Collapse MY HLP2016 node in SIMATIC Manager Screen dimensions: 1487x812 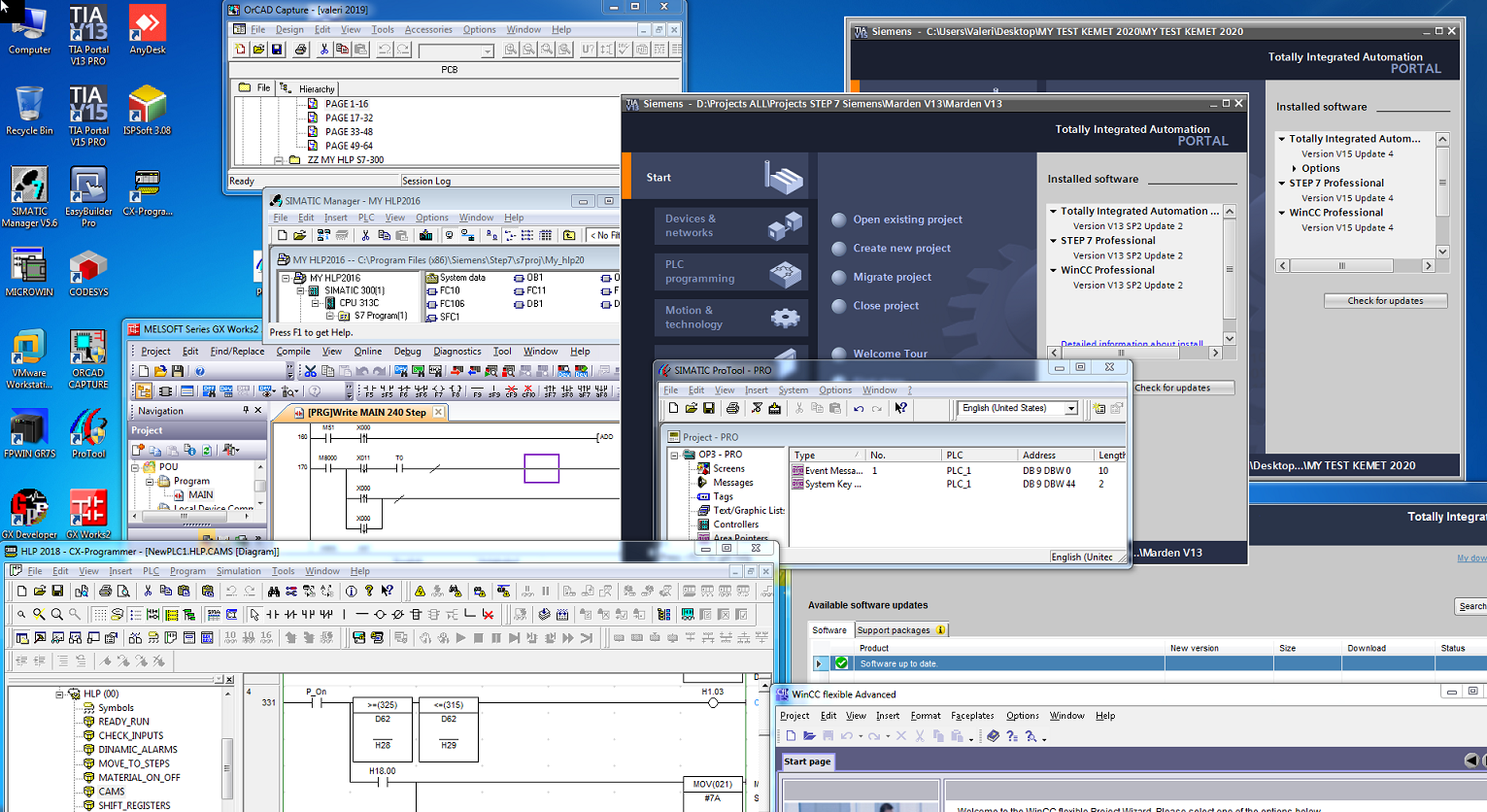[286, 278]
